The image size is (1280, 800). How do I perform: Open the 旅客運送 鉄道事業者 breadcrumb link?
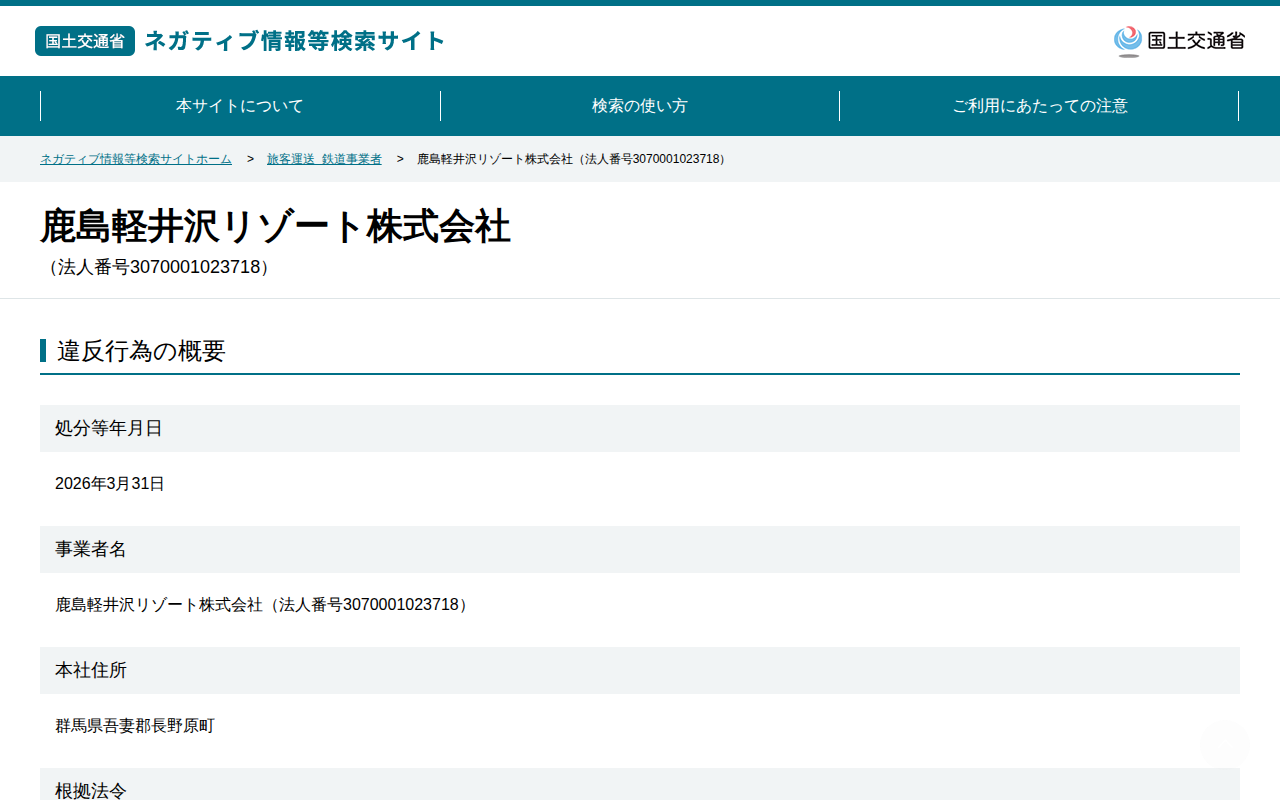coord(324,159)
